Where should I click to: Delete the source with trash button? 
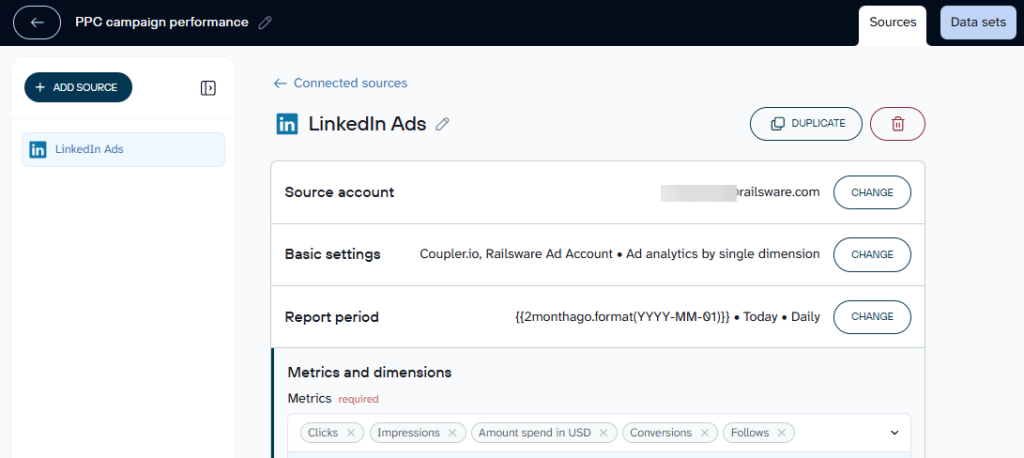point(897,123)
